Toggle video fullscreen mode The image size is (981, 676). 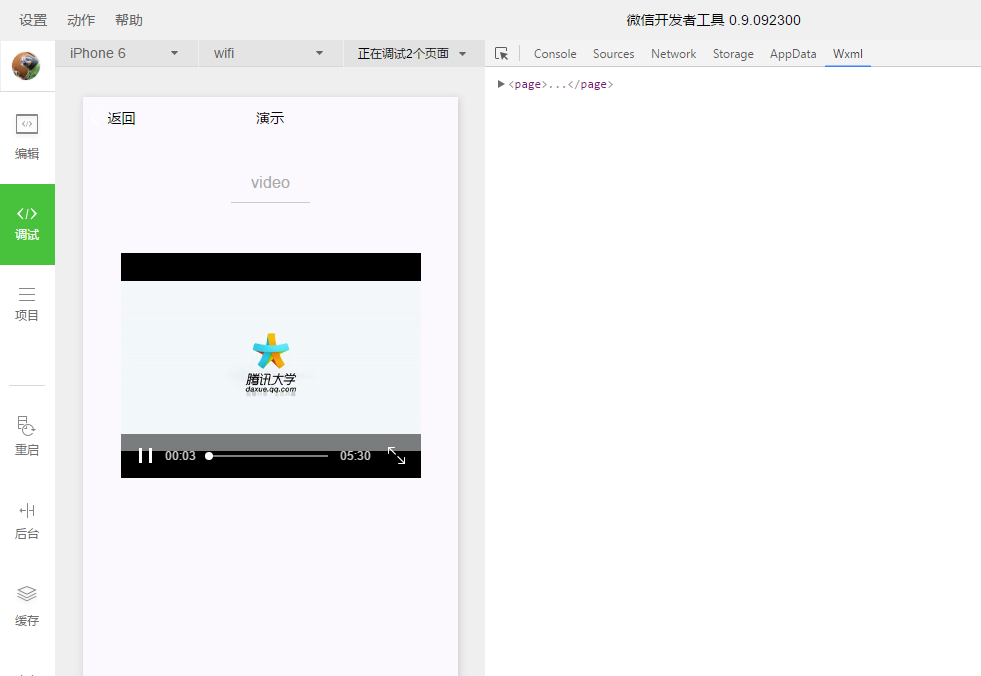click(397, 456)
